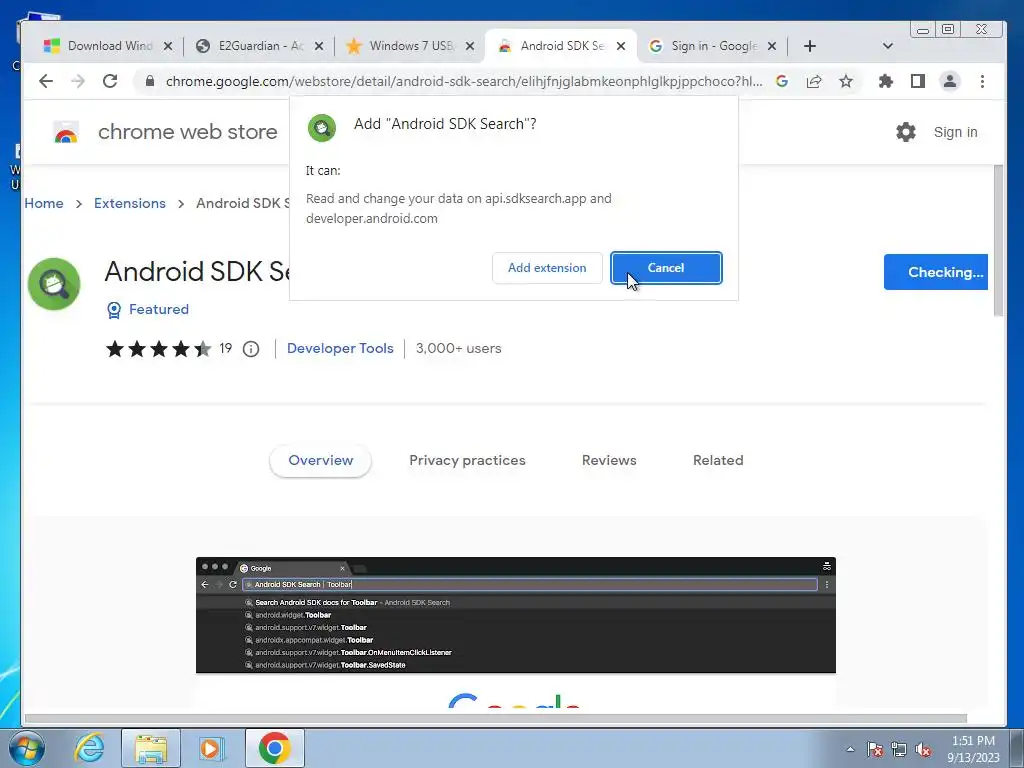Switch to Windows 7 USB tab

click(400, 46)
